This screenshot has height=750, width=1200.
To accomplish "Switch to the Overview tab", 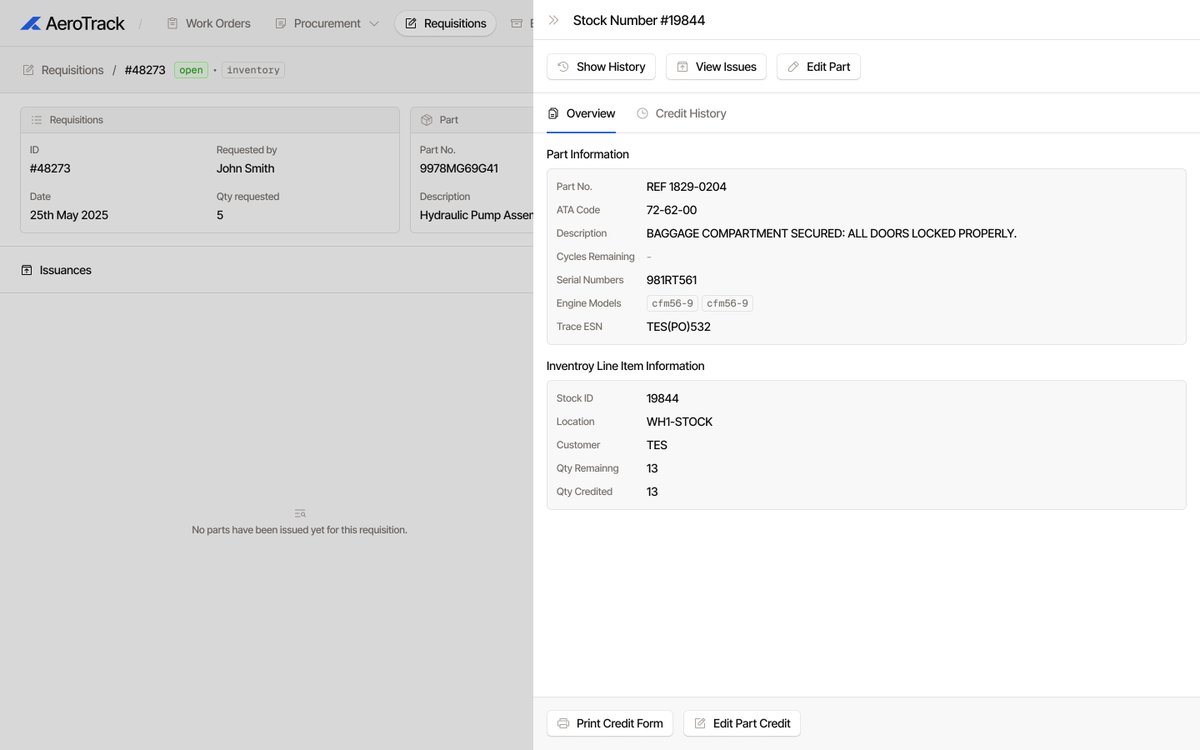I will (x=581, y=114).
